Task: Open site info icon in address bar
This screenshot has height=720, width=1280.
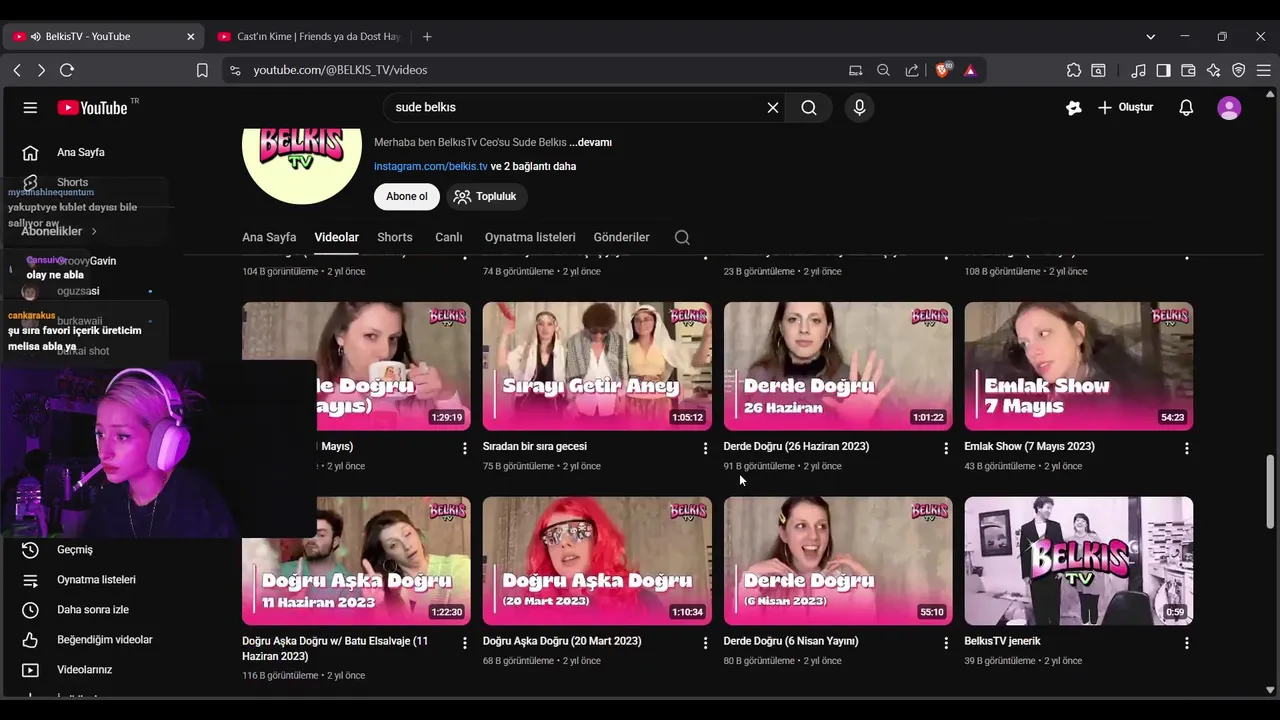Action: coord(235,70)
